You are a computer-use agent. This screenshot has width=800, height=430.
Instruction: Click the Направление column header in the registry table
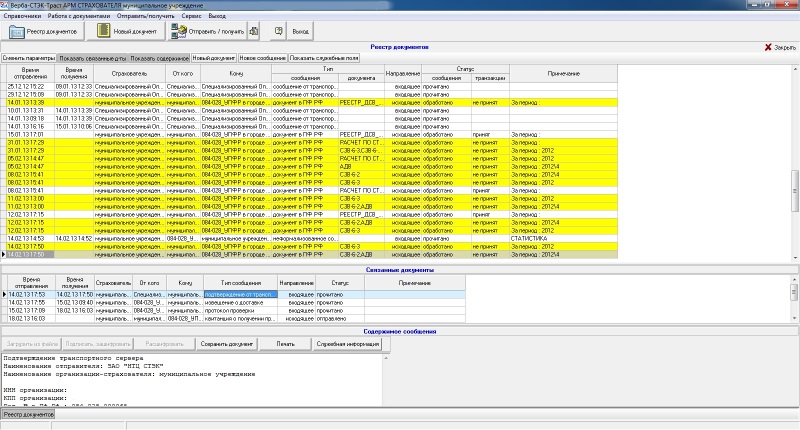coord(403,73)
